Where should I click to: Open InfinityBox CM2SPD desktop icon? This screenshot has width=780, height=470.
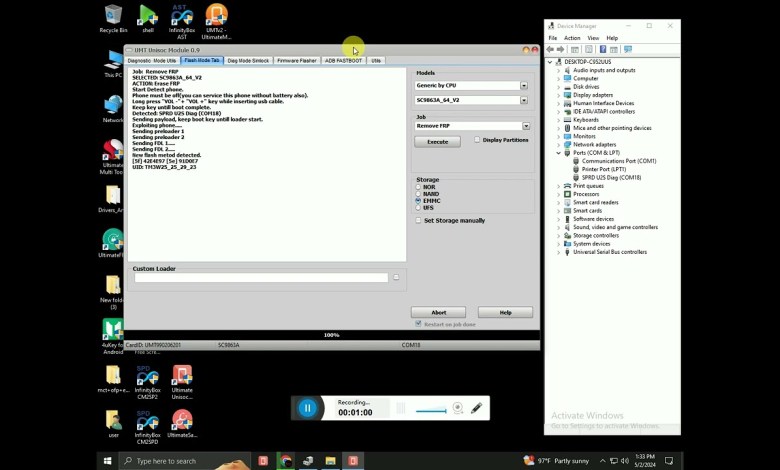147,427
